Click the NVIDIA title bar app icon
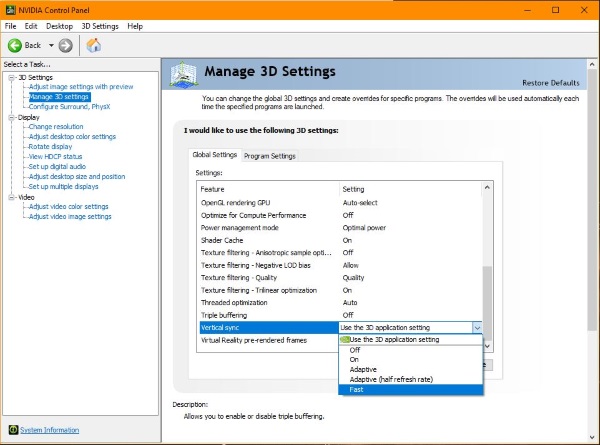Screen dimensions: 600x445 10,10
